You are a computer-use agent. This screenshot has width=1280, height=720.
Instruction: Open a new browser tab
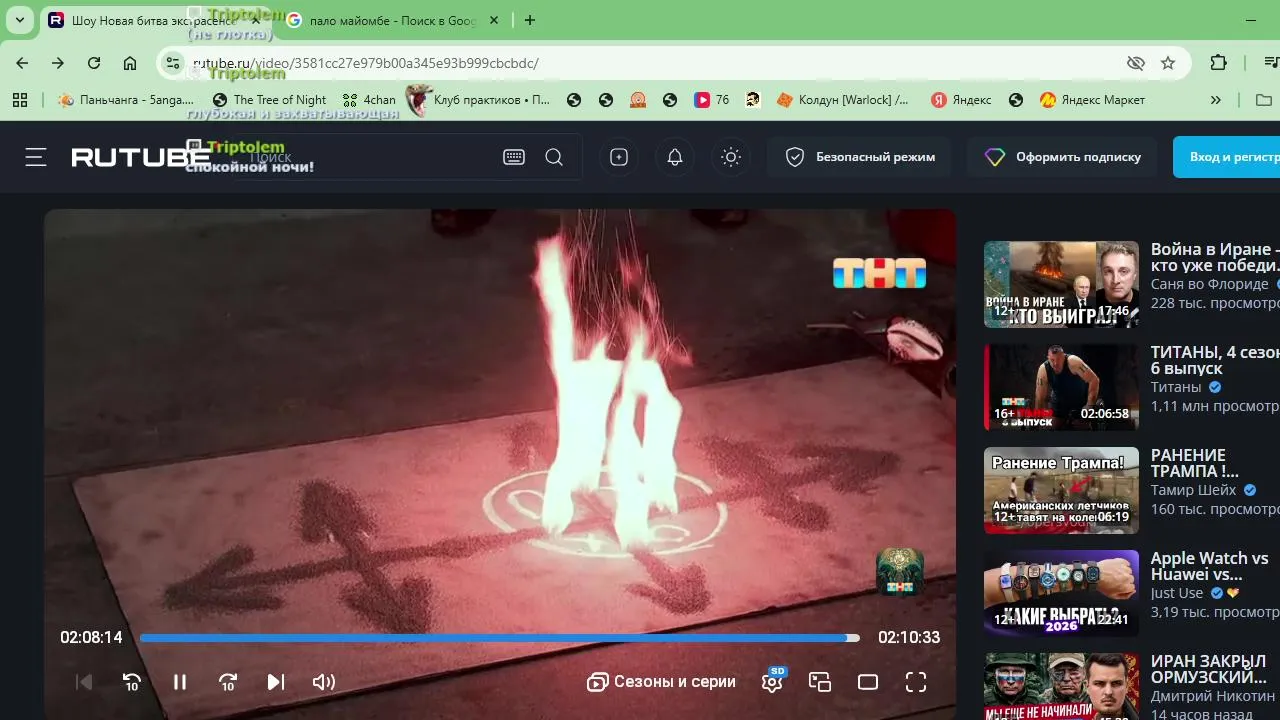click(x=530, y=20)
